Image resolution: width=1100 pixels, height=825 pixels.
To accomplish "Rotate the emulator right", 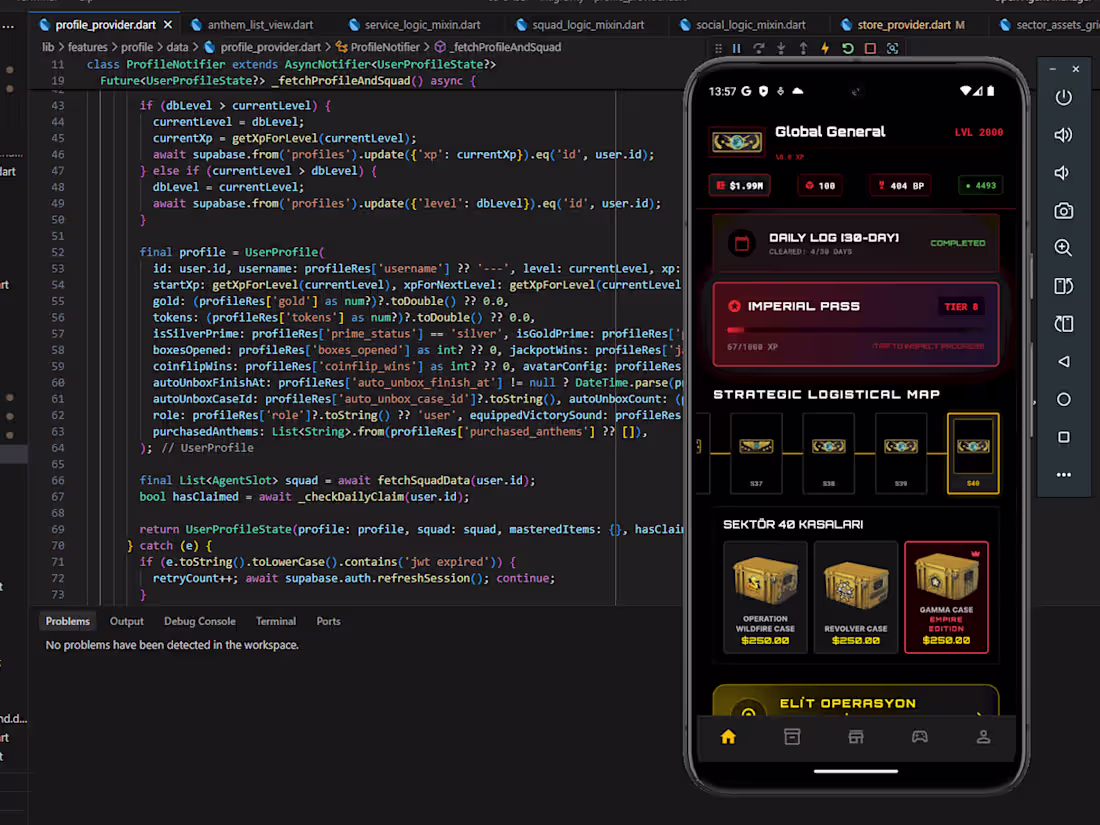I will (x=1064, y=323).
